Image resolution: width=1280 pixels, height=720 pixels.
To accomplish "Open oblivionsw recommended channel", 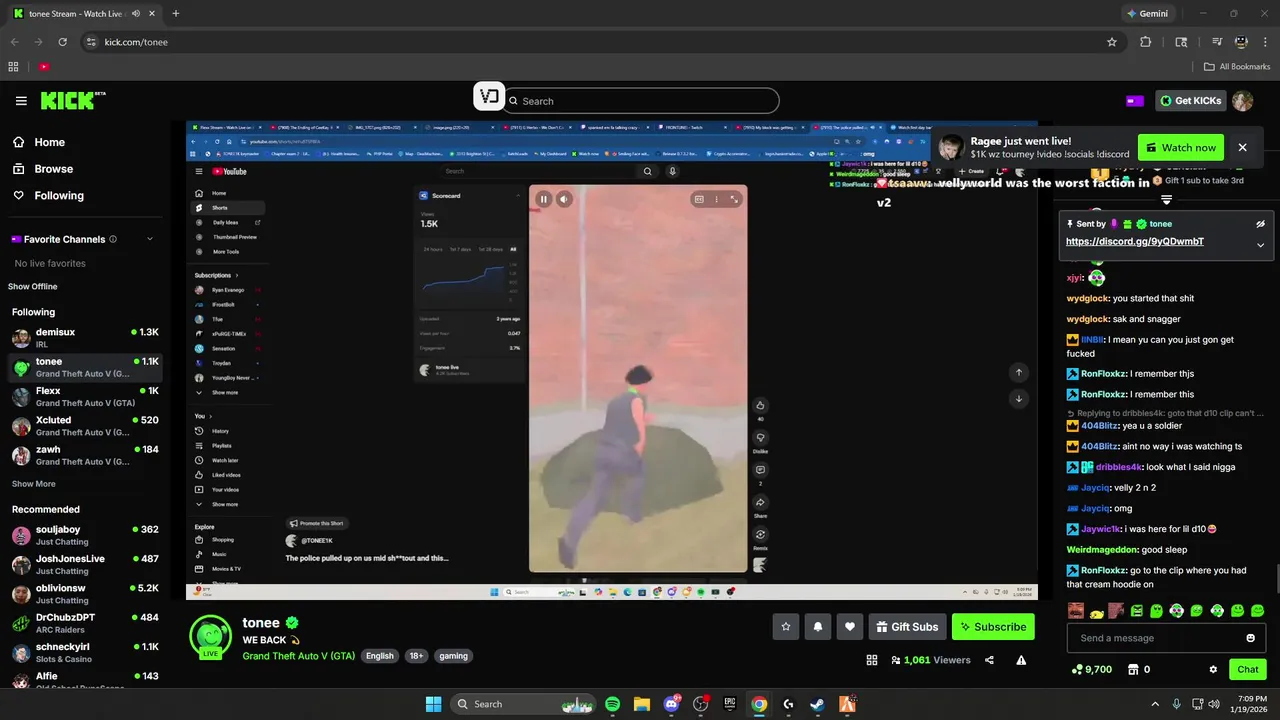I will coord(85,594).
